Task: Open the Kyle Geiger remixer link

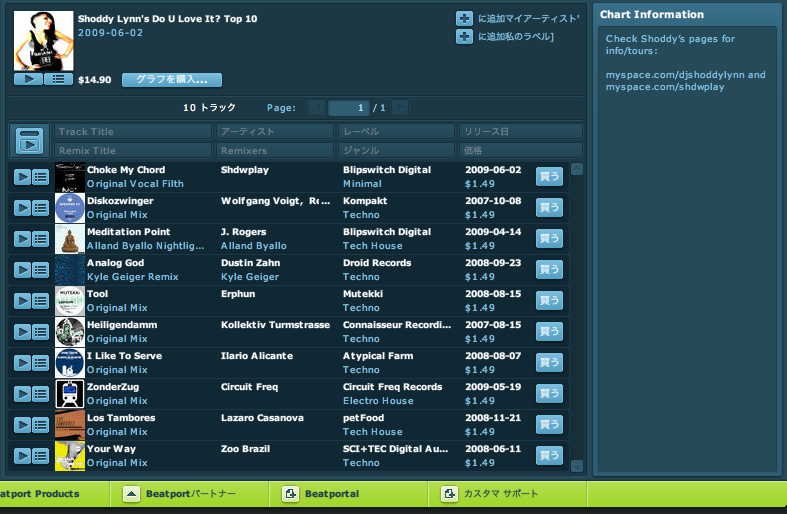Action: tap(250, 277)
